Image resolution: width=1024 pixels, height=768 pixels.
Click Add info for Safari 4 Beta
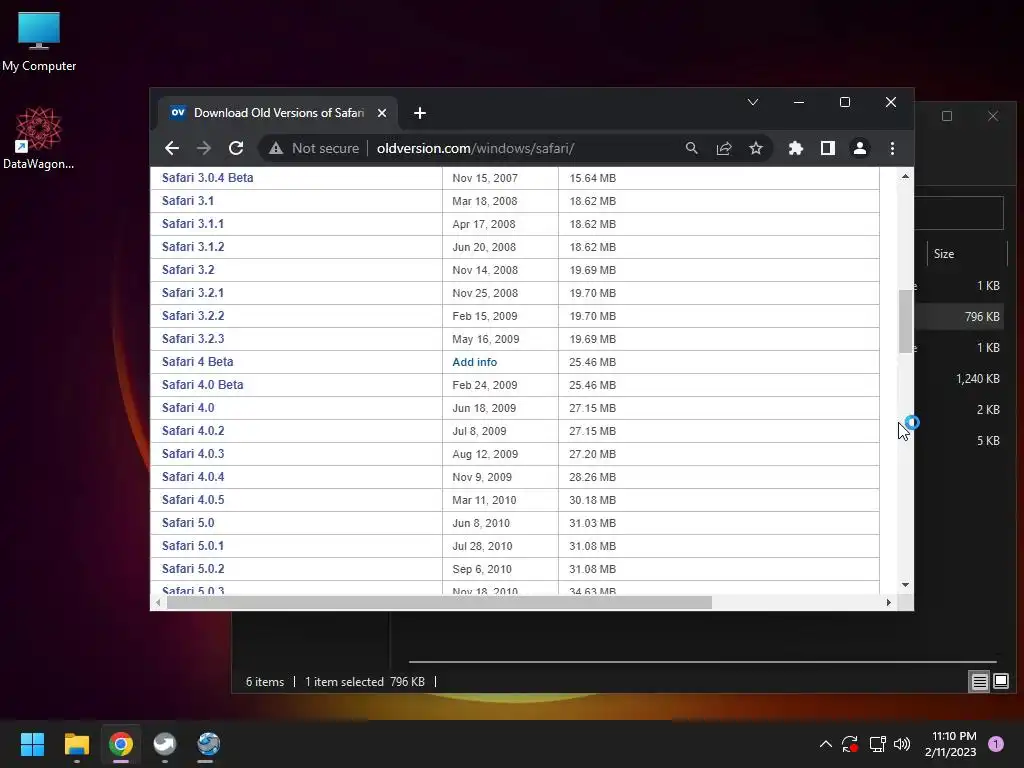coord(475,362)
